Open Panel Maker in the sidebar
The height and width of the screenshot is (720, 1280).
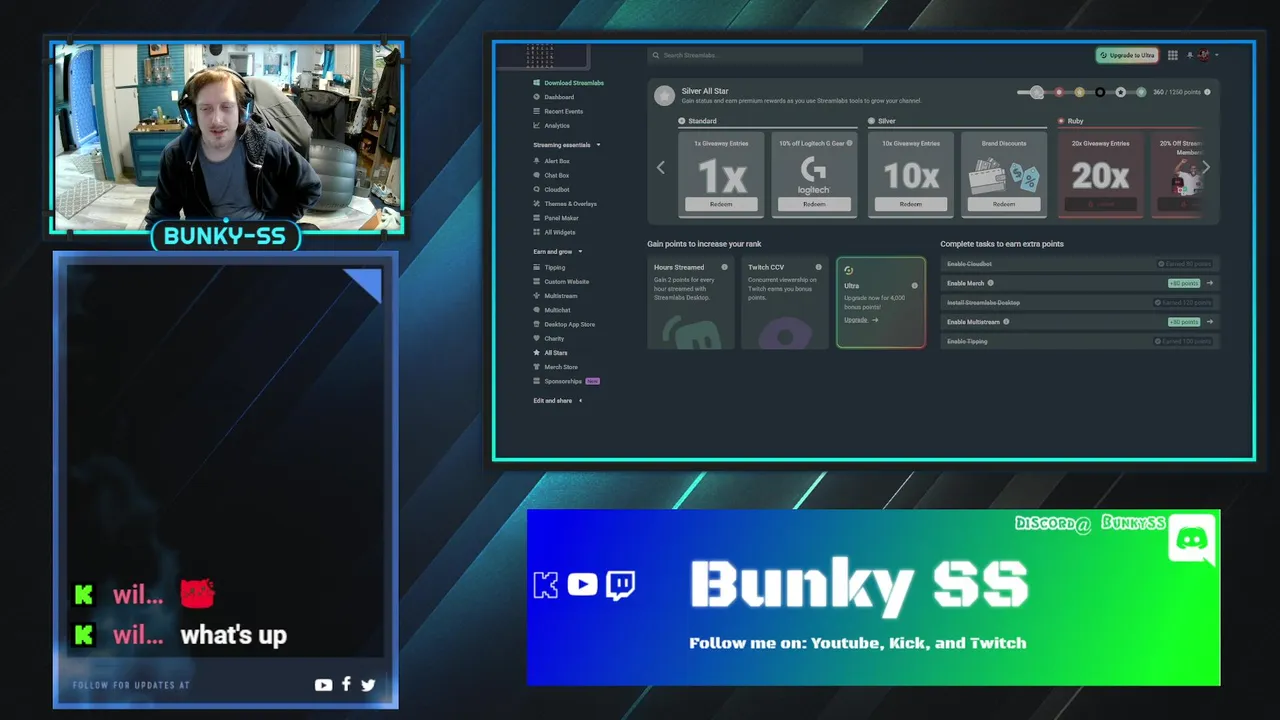pyautogui.click(x=555, y=218)
